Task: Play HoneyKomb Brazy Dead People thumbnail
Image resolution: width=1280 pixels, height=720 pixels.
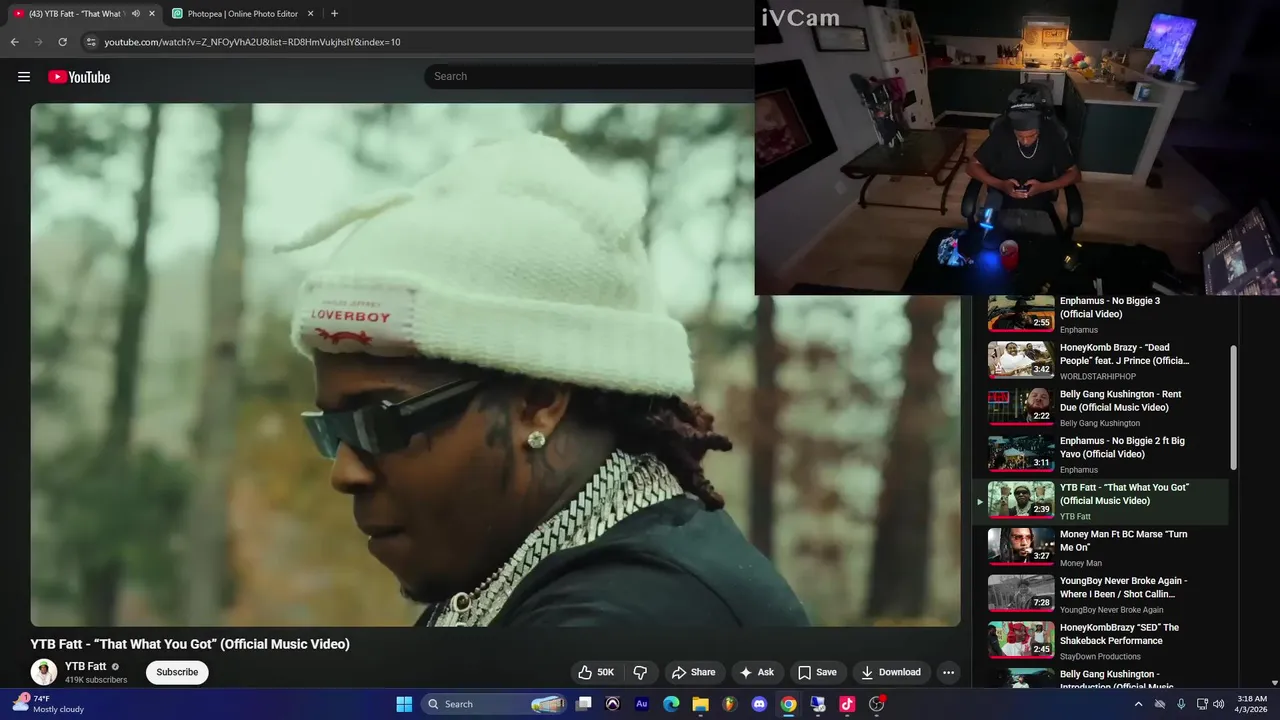Action: 1021,360
